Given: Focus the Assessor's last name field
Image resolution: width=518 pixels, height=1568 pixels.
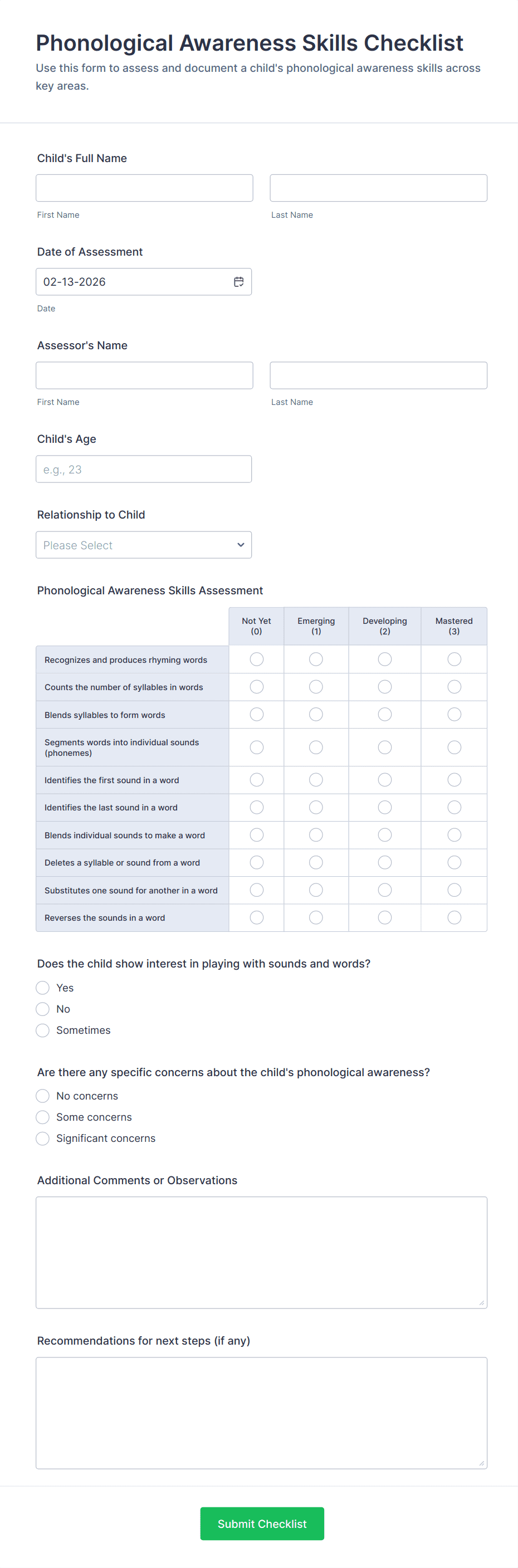Looking at the screenshot, I should tap(378, 375).
